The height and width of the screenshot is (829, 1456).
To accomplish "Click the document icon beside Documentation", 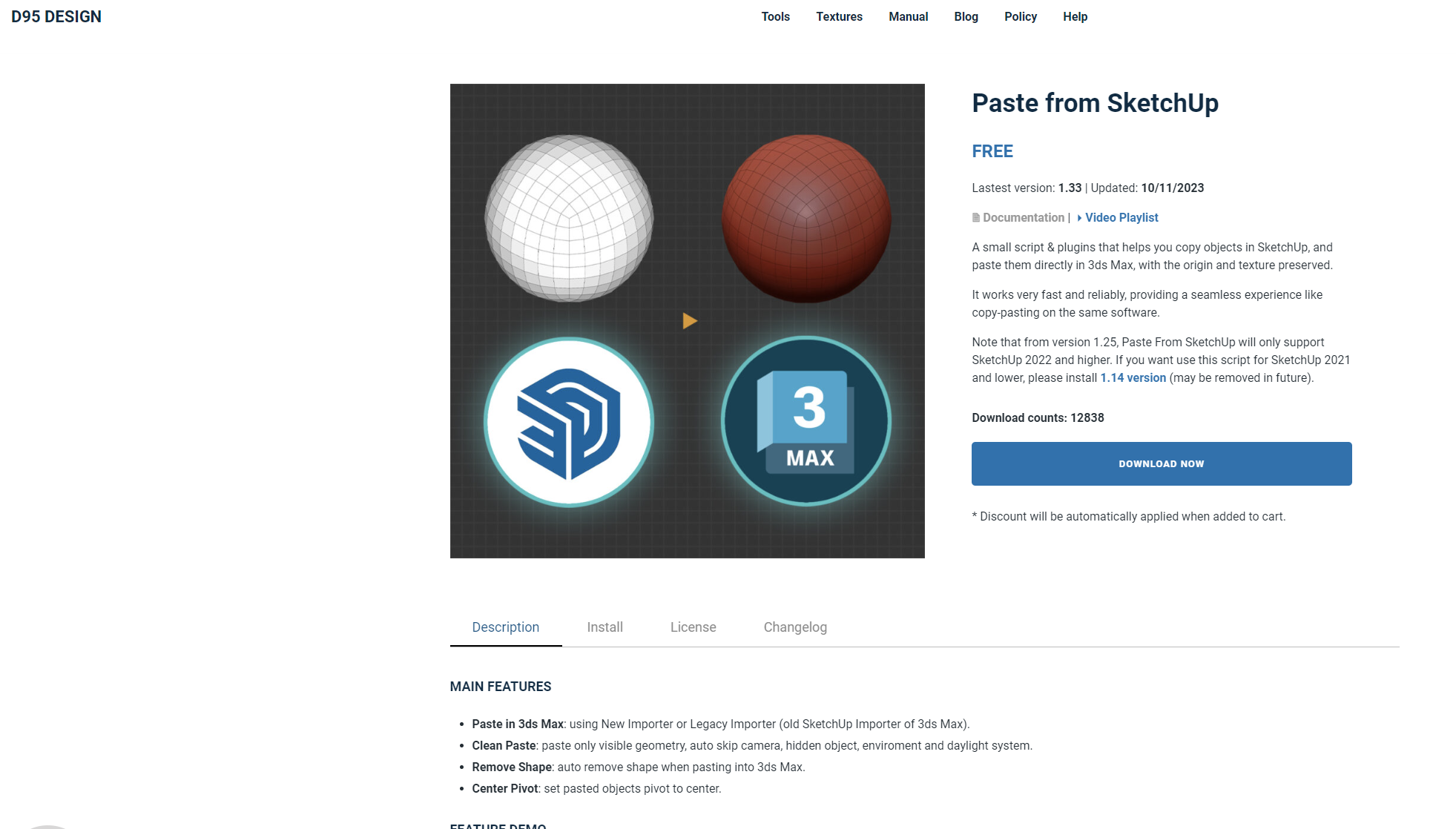I will pos(976,217).
